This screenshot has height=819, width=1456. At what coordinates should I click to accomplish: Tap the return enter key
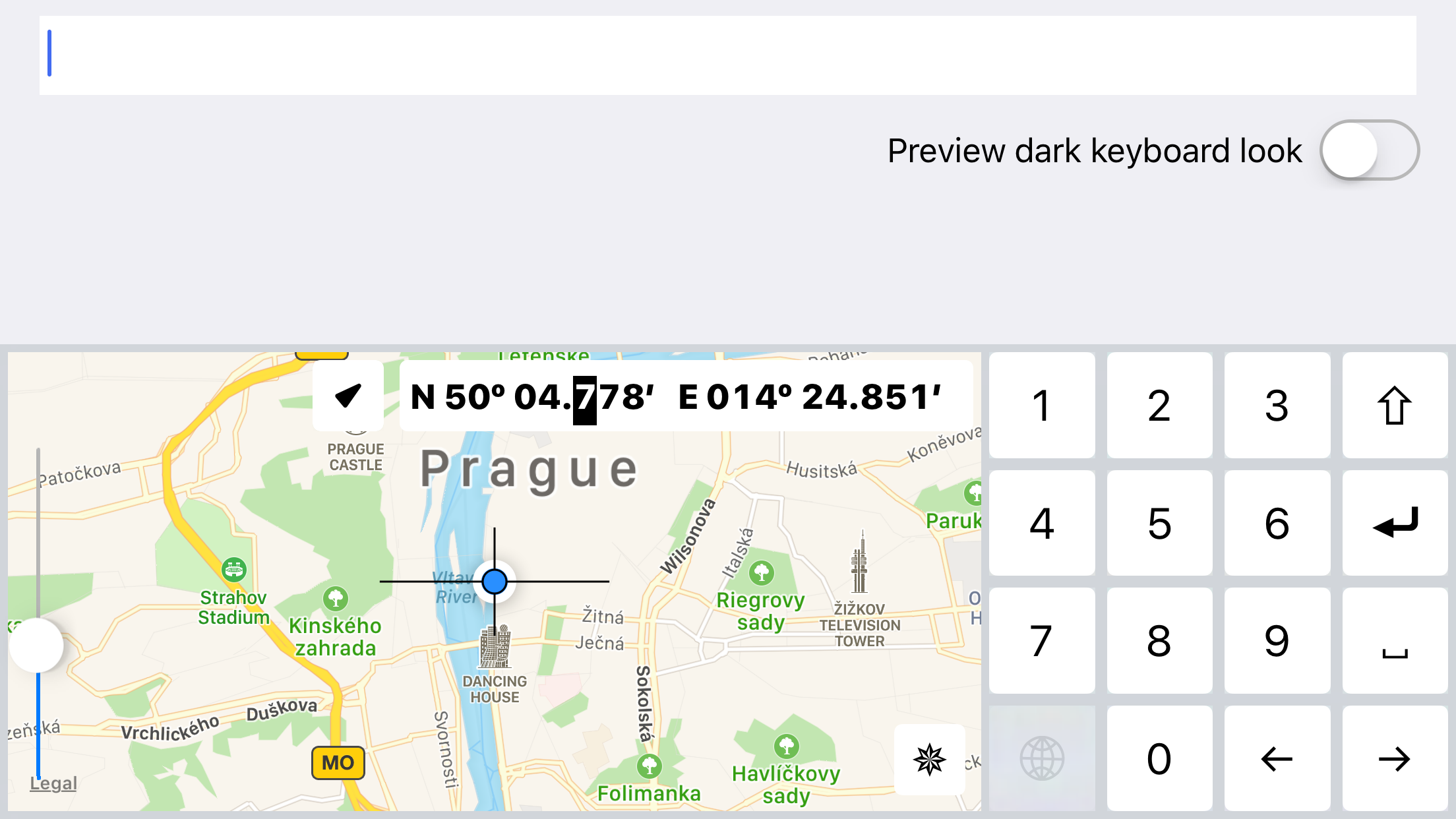tap(1395, 523)
